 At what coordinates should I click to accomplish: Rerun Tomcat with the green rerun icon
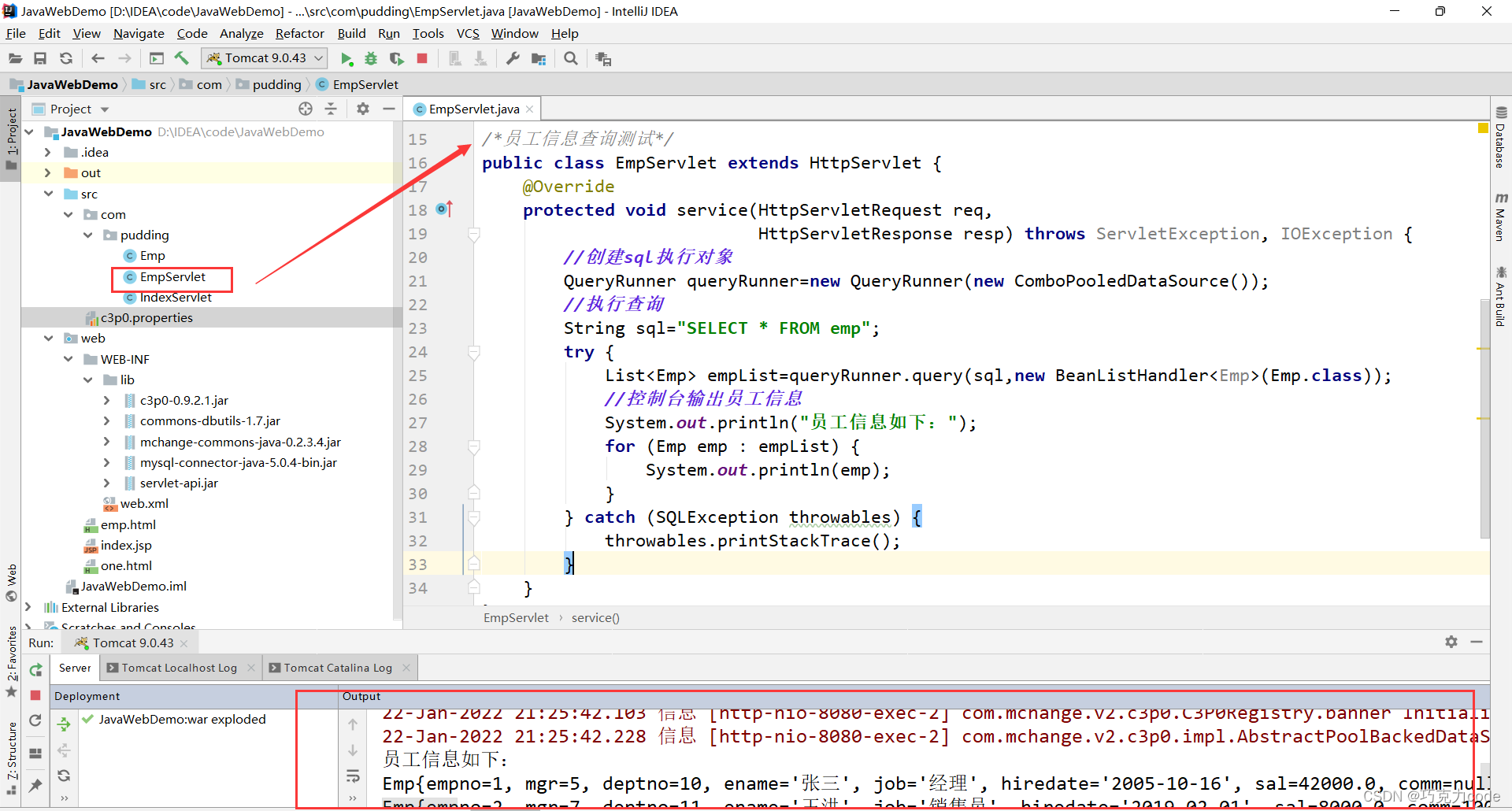36,670
